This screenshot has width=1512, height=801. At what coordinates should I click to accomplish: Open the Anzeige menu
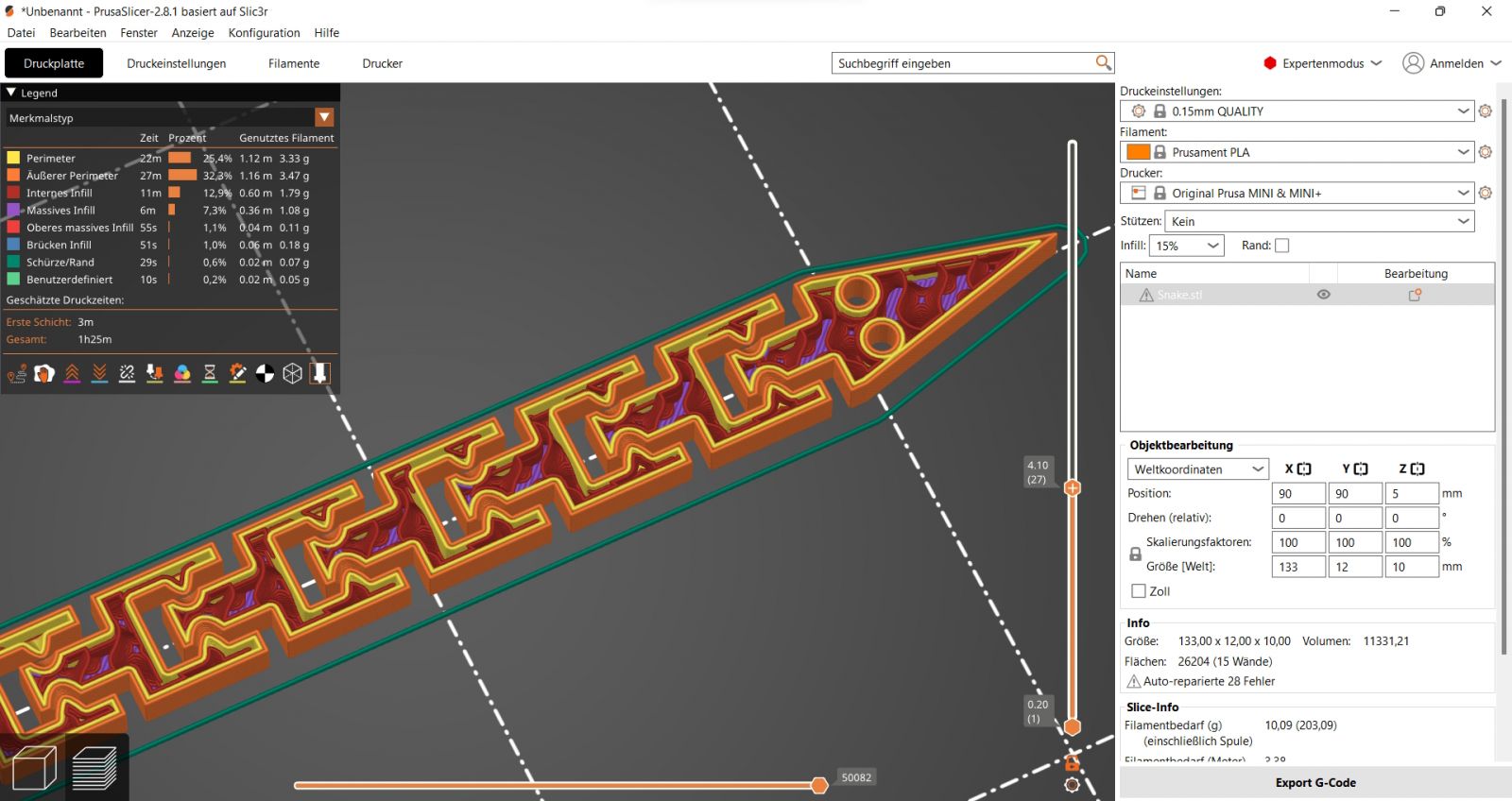coord(193,32)
